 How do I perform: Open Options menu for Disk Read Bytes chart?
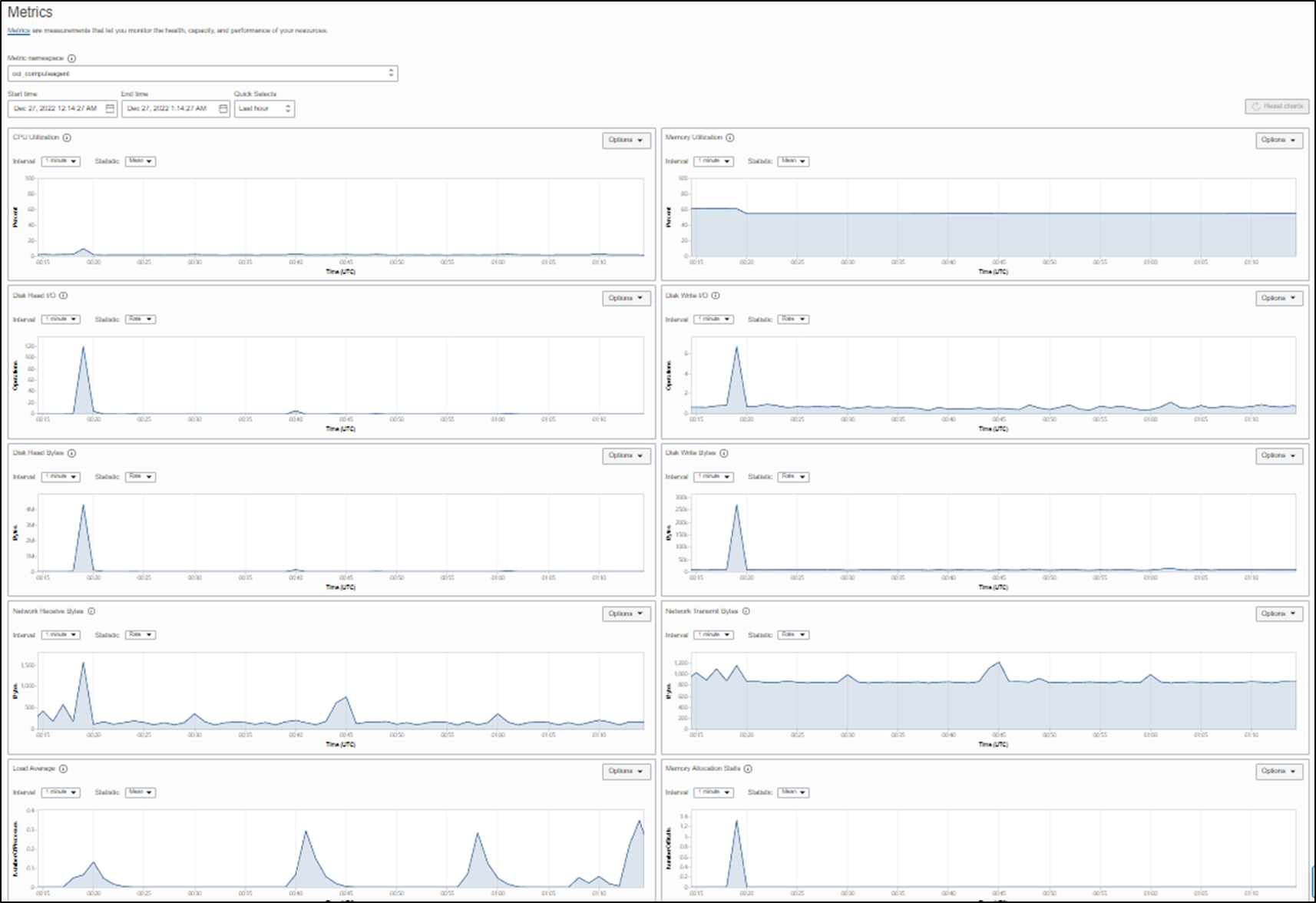626,455
